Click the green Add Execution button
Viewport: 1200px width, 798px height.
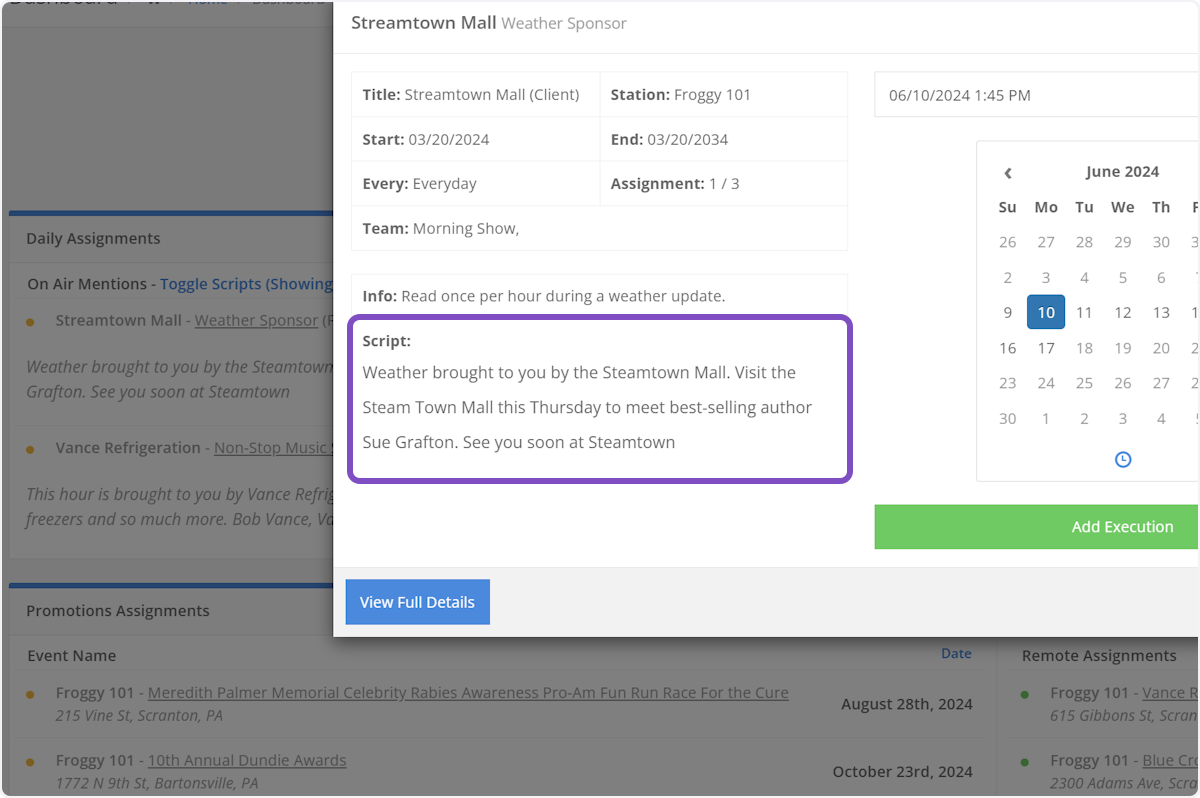pos(1036,527)
